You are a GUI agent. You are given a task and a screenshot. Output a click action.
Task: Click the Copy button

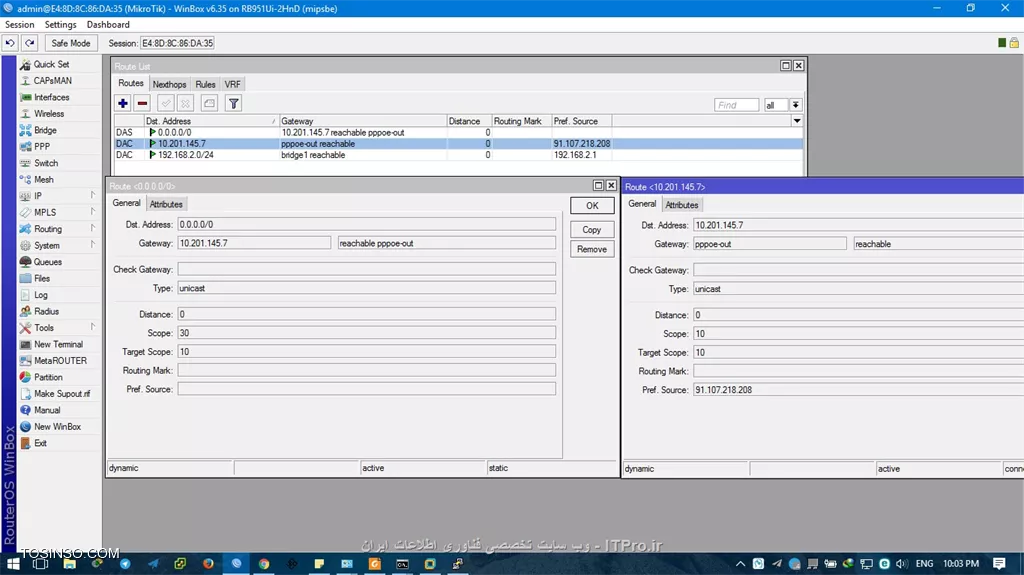click(592, 229)
